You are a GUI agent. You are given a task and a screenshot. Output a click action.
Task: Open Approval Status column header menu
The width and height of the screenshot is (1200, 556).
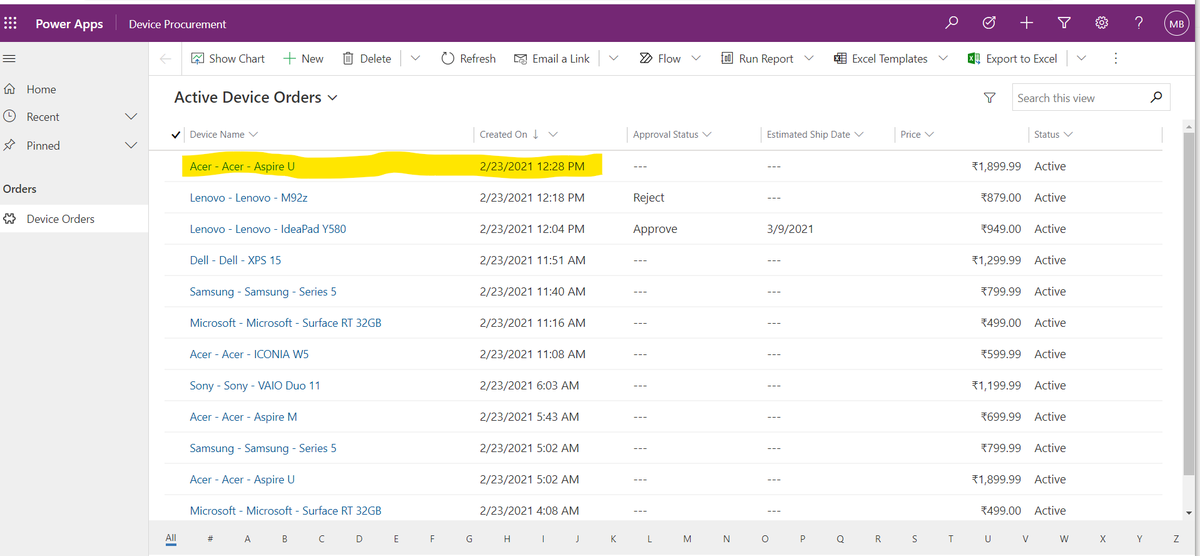point(672,134)
